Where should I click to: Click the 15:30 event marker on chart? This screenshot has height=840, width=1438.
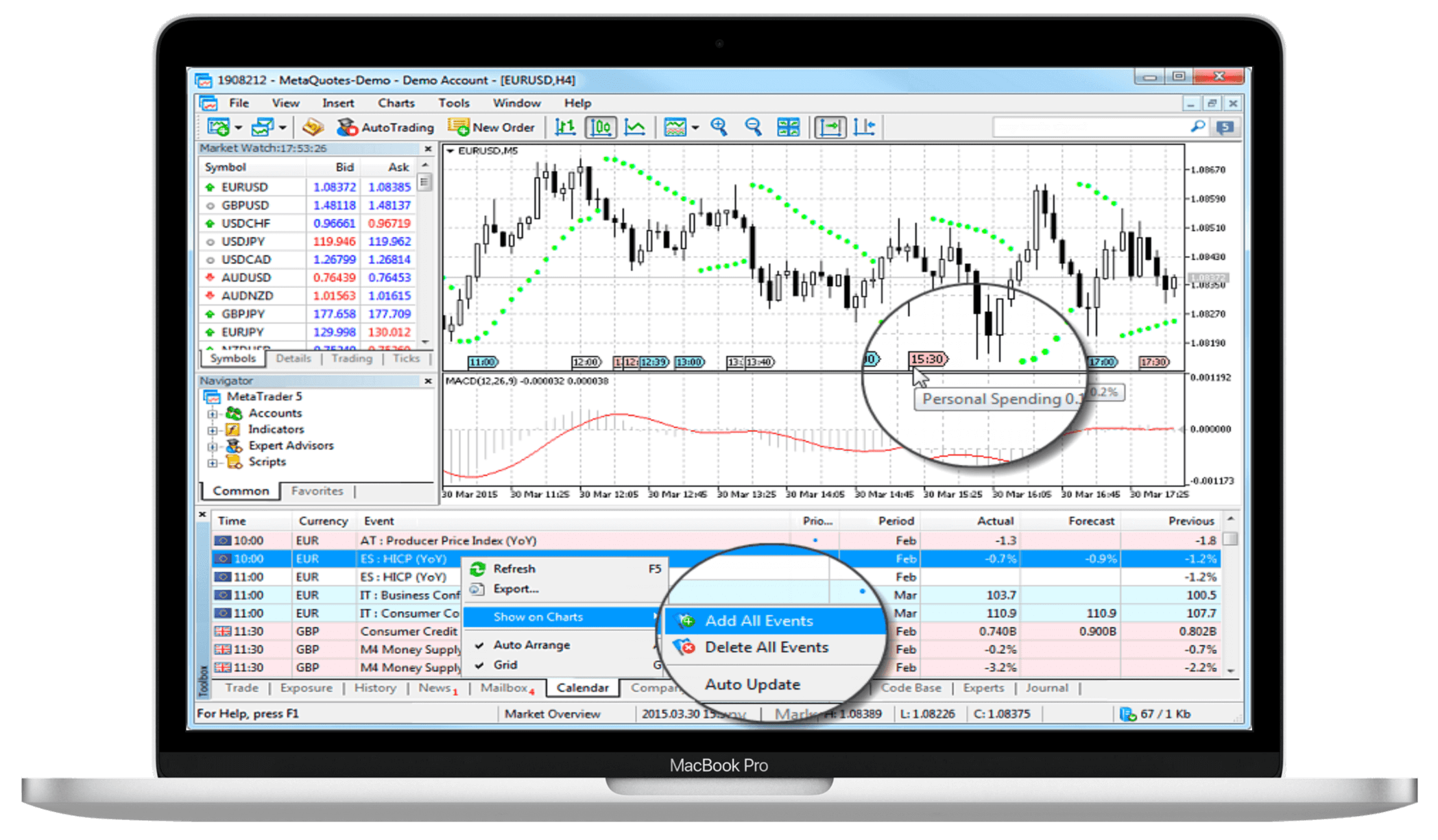tap(928, 359)
